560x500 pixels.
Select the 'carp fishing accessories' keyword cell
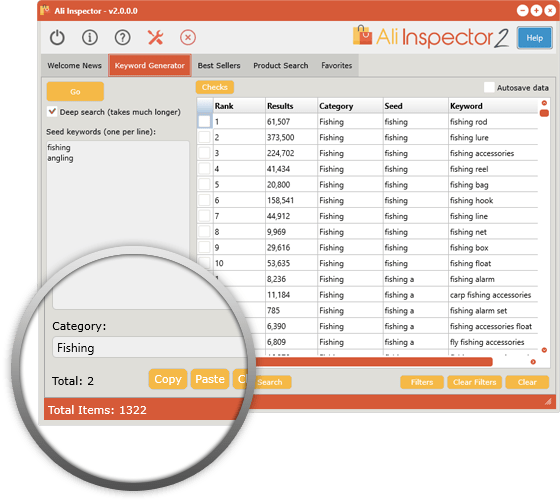click(493, 295)
